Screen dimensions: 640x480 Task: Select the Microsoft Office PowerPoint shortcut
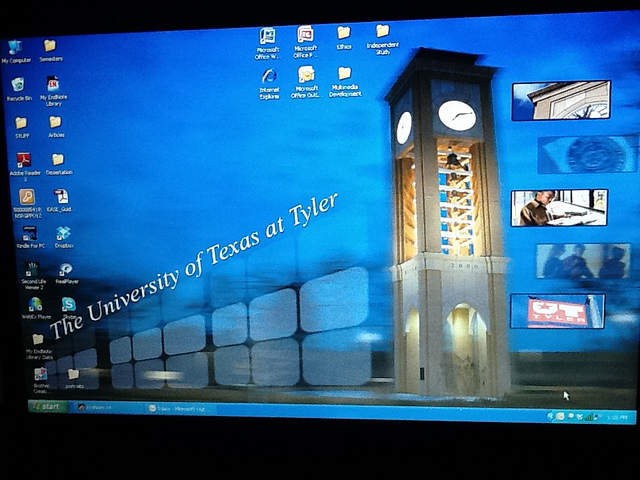(x=305, y=42)
